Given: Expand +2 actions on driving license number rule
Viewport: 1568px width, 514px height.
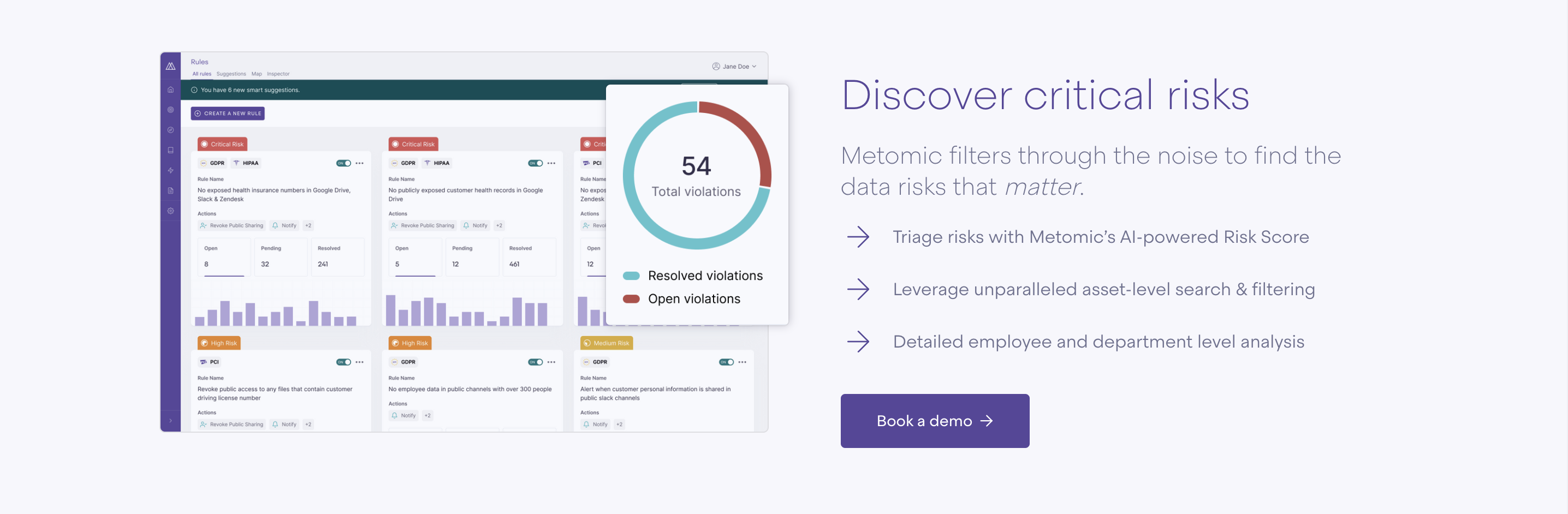Looking at the screenshot, I should click(308, 425).
